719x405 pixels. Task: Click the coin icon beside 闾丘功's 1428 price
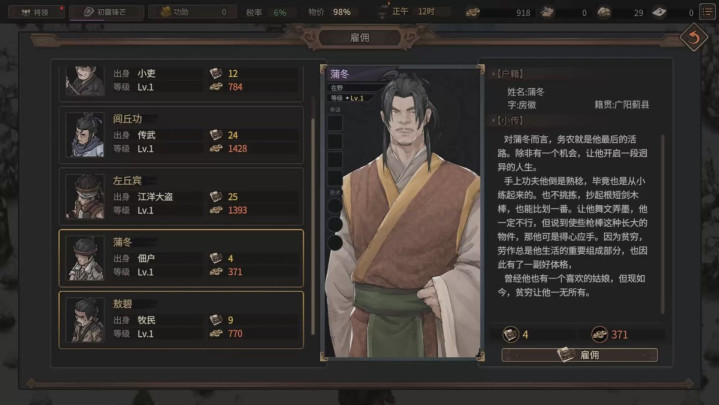(216, 148)
